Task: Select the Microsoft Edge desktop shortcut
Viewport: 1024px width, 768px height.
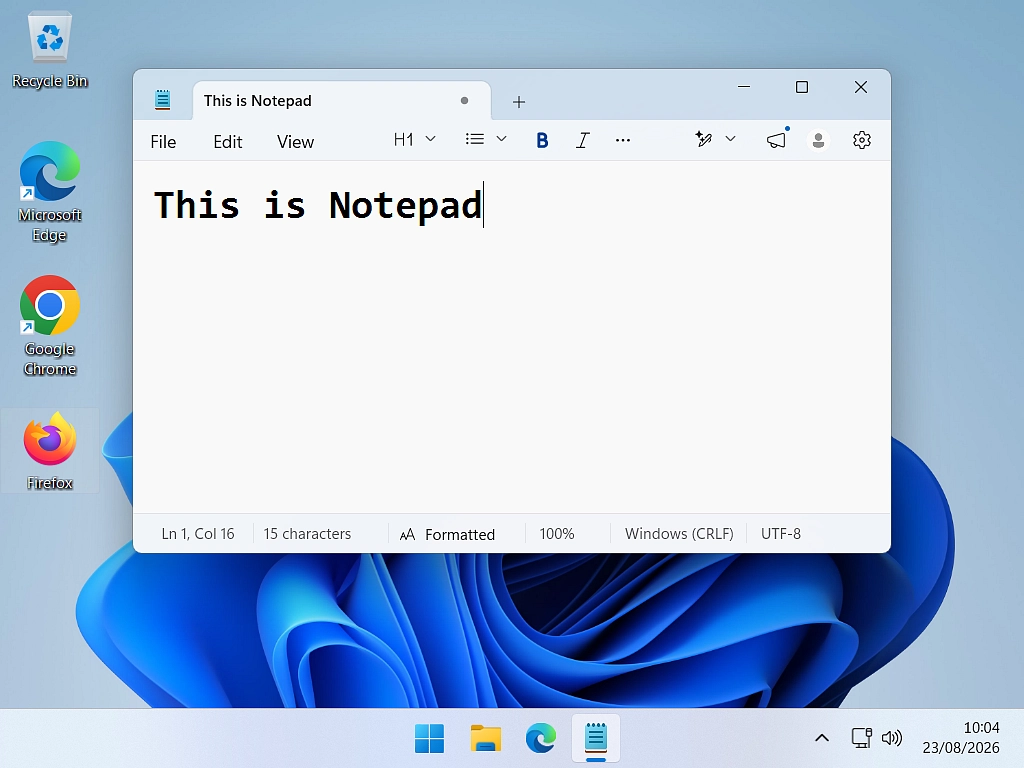Action: point(50,192)
